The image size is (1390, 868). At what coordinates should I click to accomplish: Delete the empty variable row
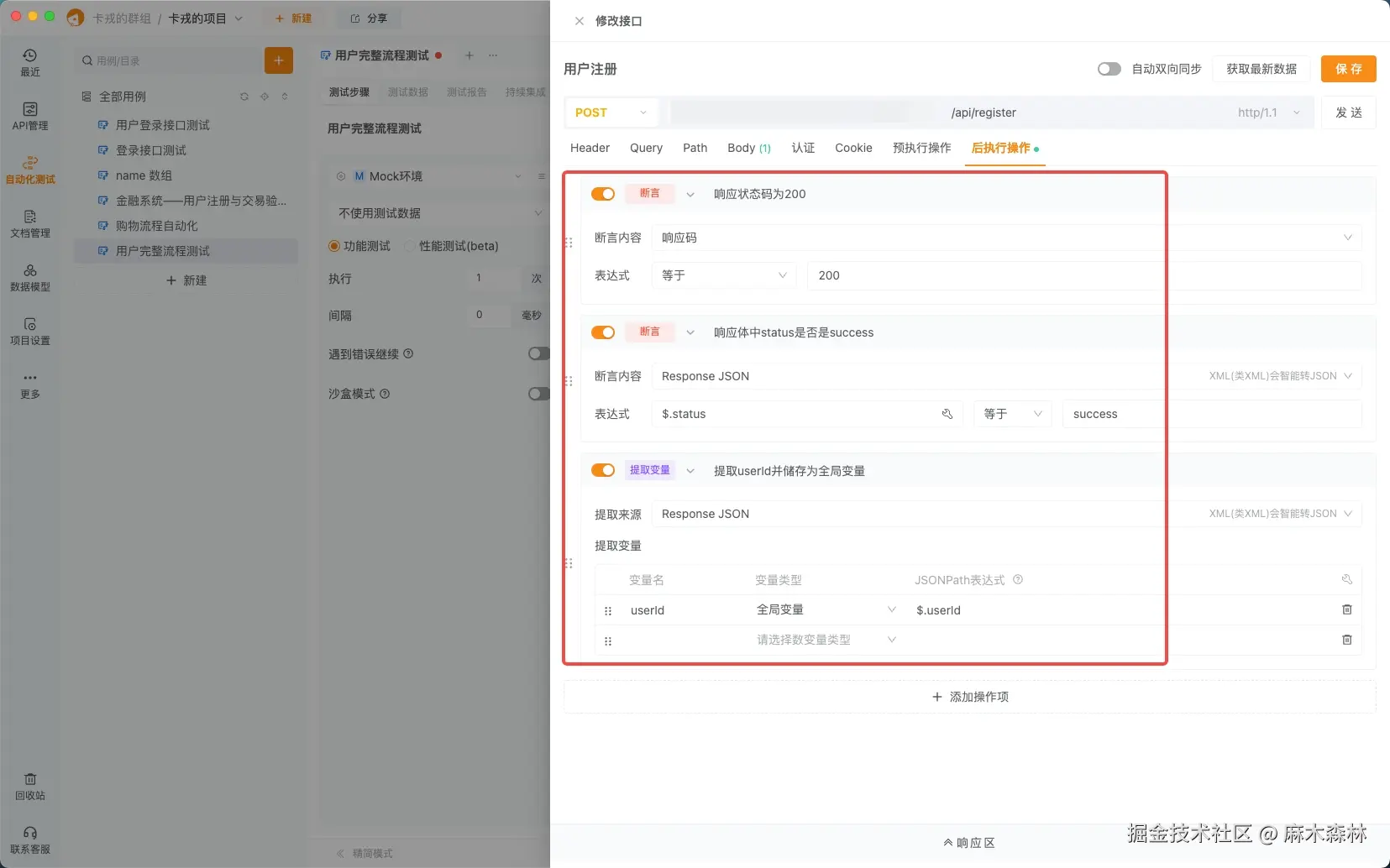coord(1347,640)
